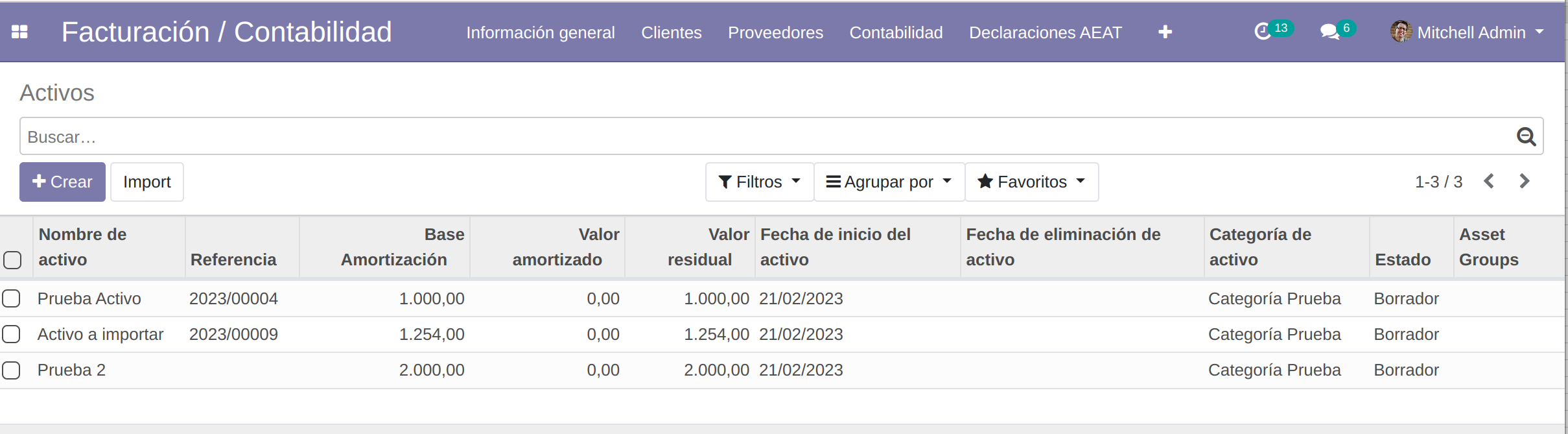Click reference 2023/00004 cell
This screenshot has height=434, width=1568.
(x=233, y=298)
